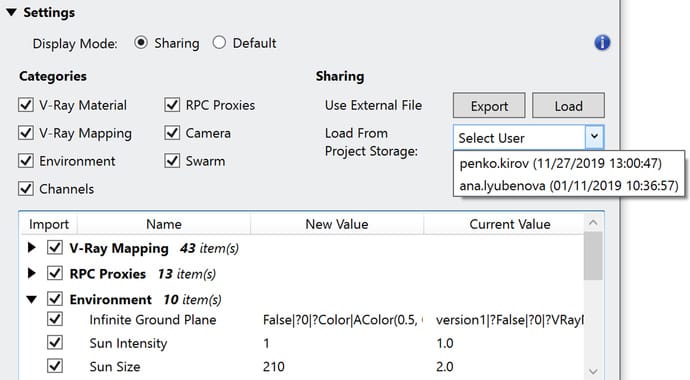The height and width of the screenshot is (380, 690).
Task: Toggle the Channels category checkbox
Action: point(26,189)
